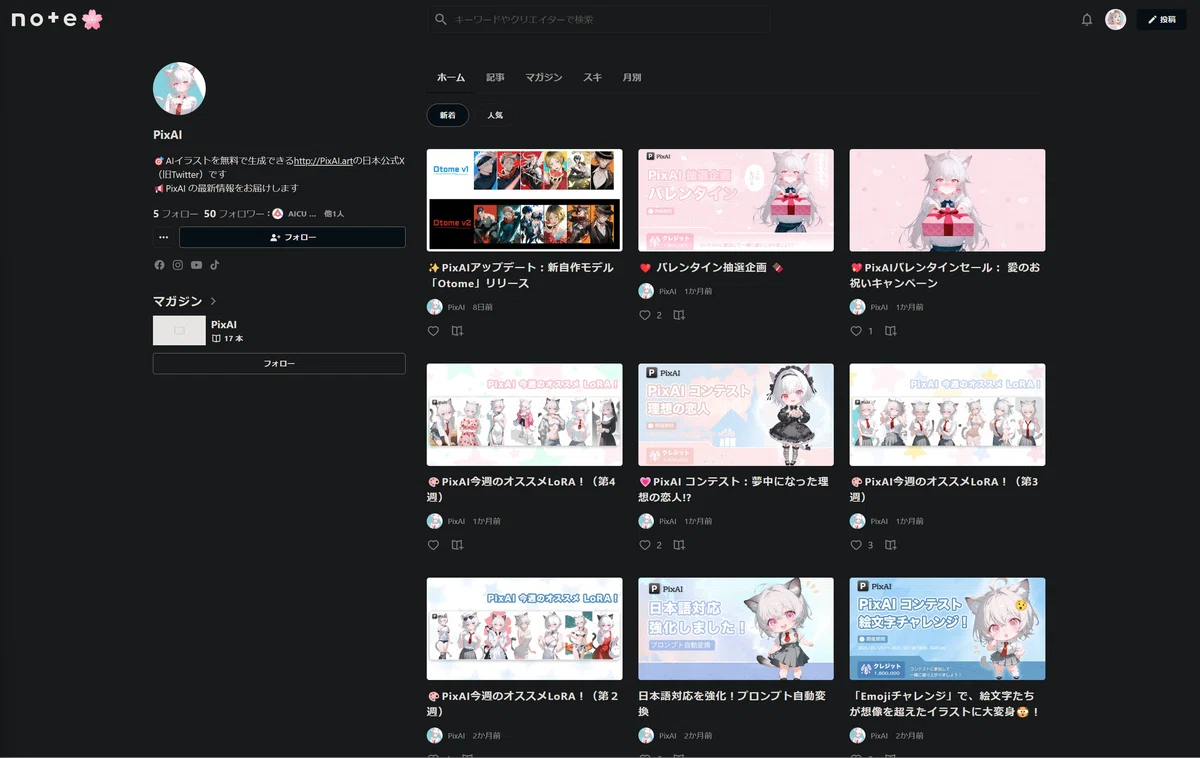Open the LoRA 第3週 thumbnail
The width and height of the screenshot is (1200, 758).
[x=947, y=415]
